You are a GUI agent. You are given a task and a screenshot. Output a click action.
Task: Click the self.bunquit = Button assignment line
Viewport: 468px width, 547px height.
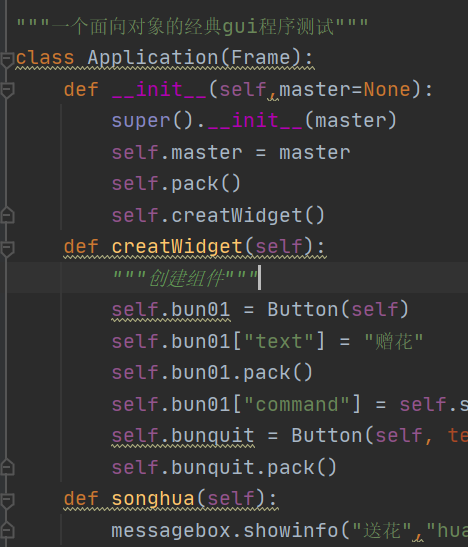(290, 436)
